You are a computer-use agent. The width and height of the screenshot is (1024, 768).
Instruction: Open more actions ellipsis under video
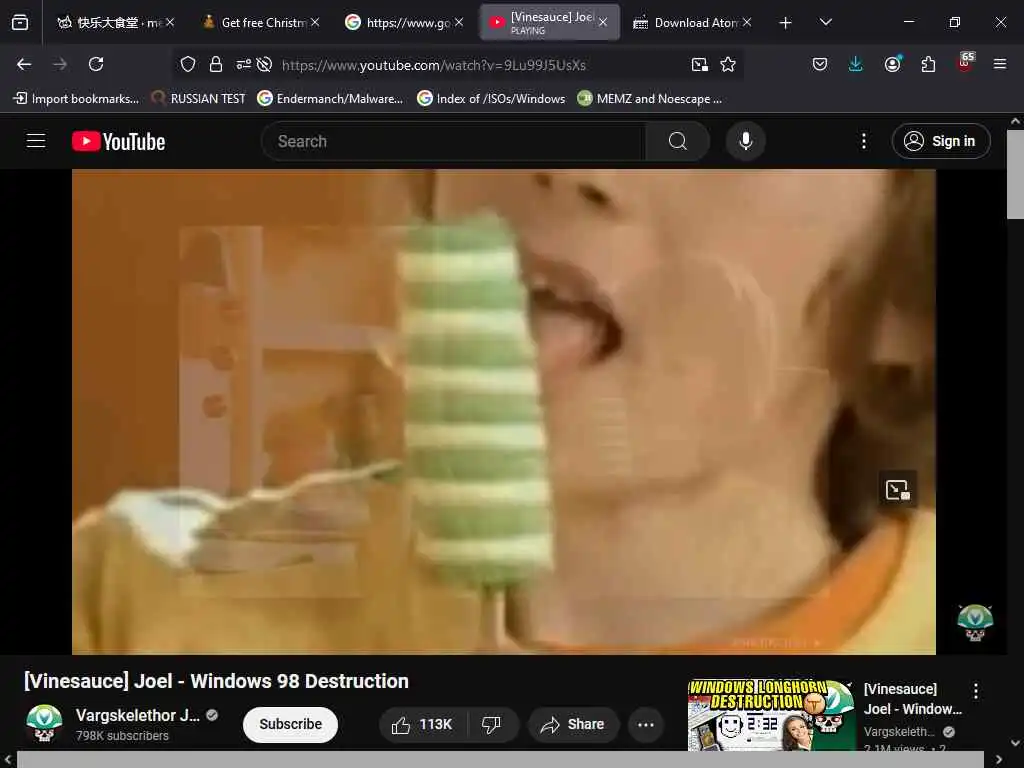coord(646,724)
